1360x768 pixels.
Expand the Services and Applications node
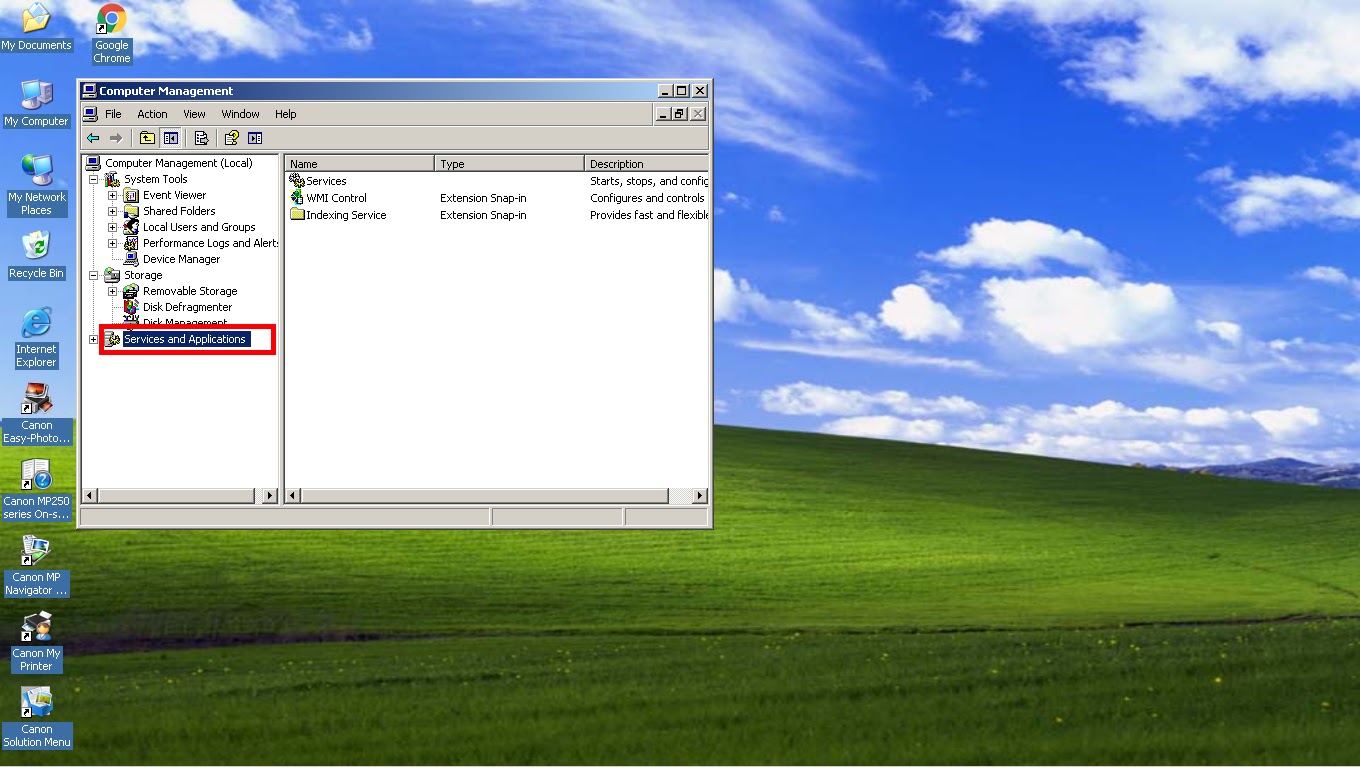[x=94, y=339]
